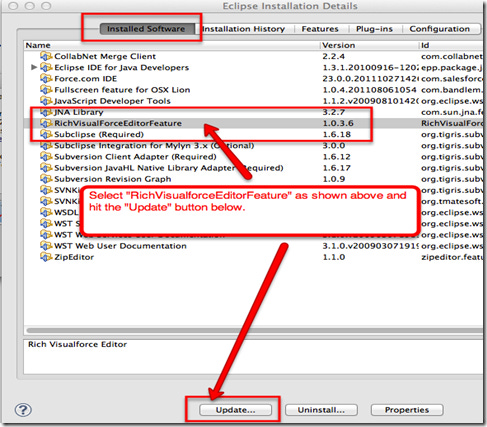The image size is (487, 427).
Task: Select the "Subclipse (Required)" row text
Action: point(99,135)
